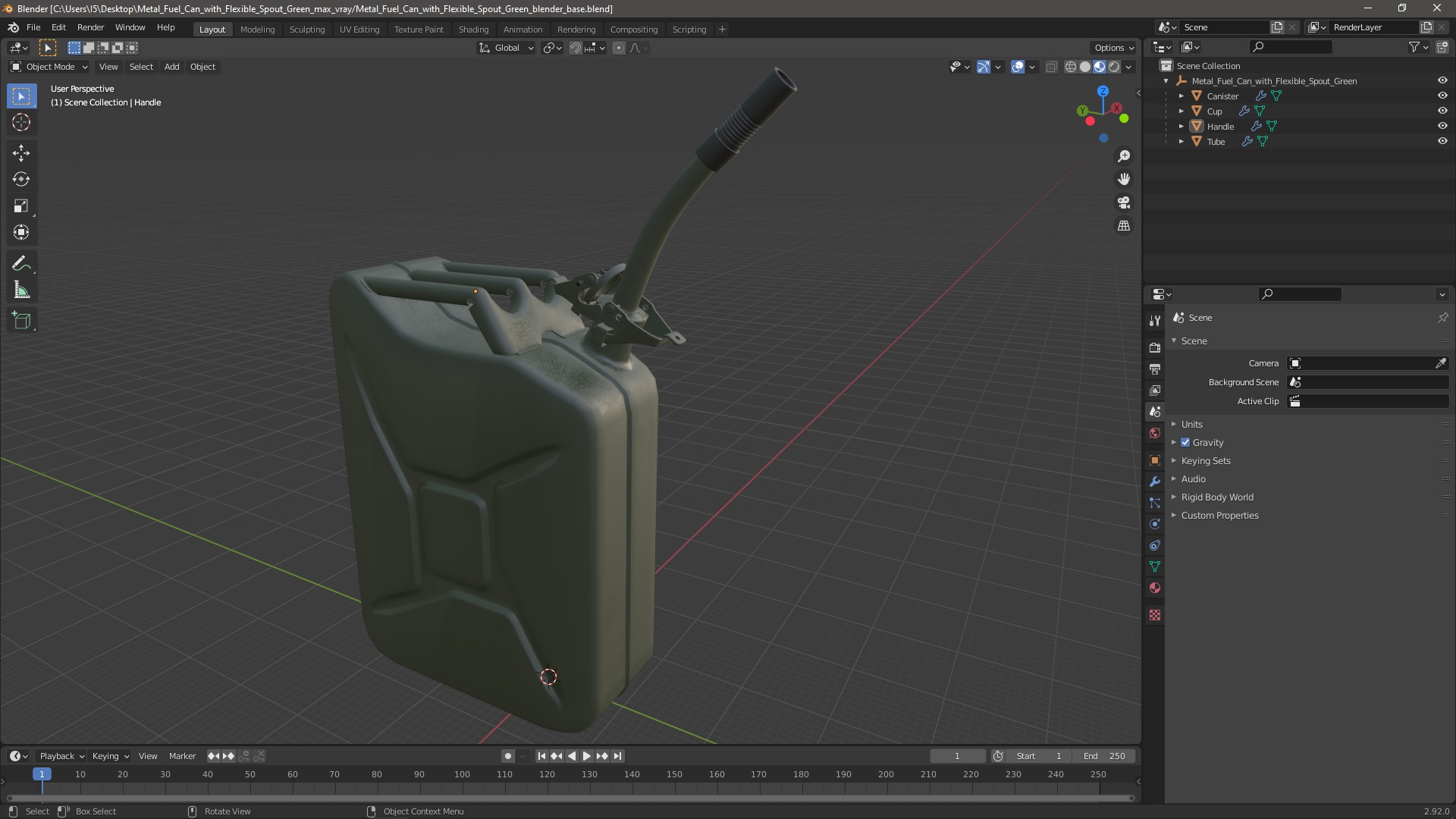This screenshot has height=819, width=1456.
Task: Open the Texture properties checker tab
Action: (x=1155, y=615)
